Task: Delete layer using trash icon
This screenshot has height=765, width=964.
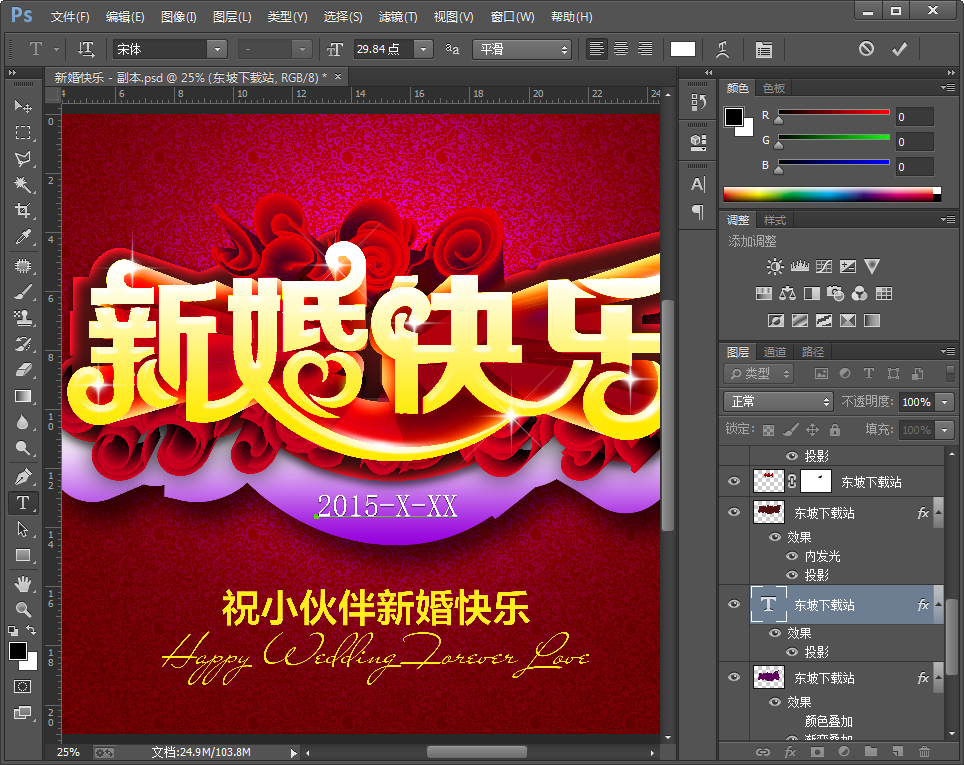Action: click(x=924, y=751)
